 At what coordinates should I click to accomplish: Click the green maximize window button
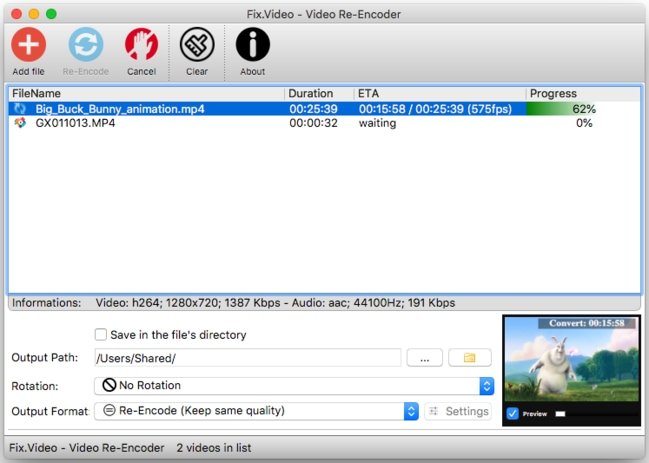[x=51, y=14]
